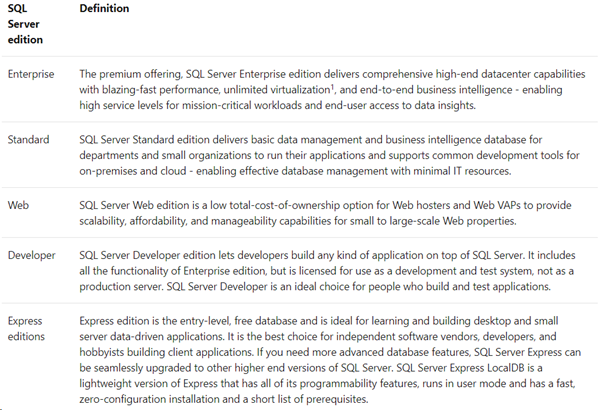The image size is (602, 410).
Task: Select the Web edition row label
Action: point(18,204)
